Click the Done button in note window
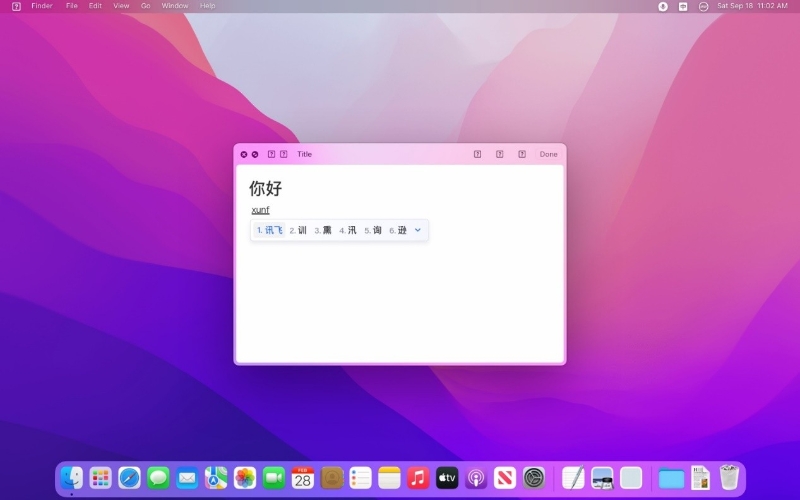This screenshot has width=800, height=500. click(548, 154)
